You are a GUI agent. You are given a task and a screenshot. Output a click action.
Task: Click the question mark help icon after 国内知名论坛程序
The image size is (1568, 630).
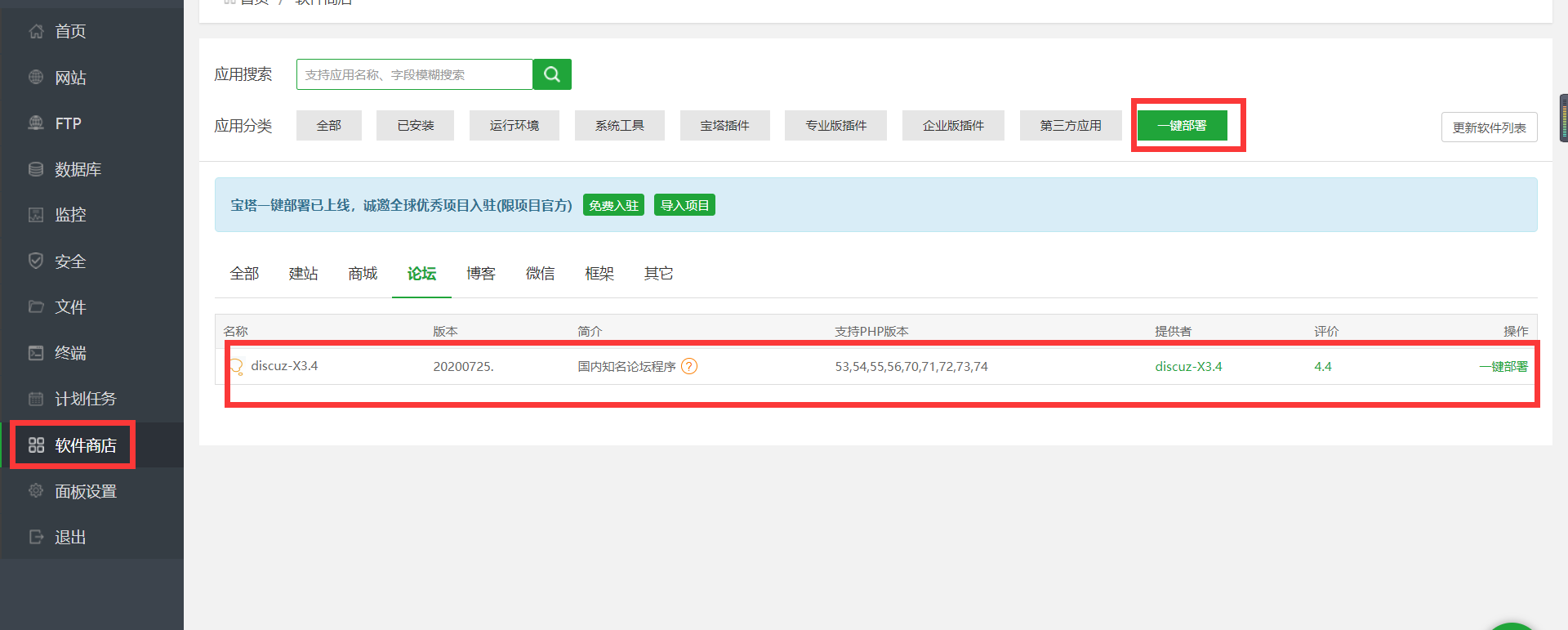(x=689, y=366)
